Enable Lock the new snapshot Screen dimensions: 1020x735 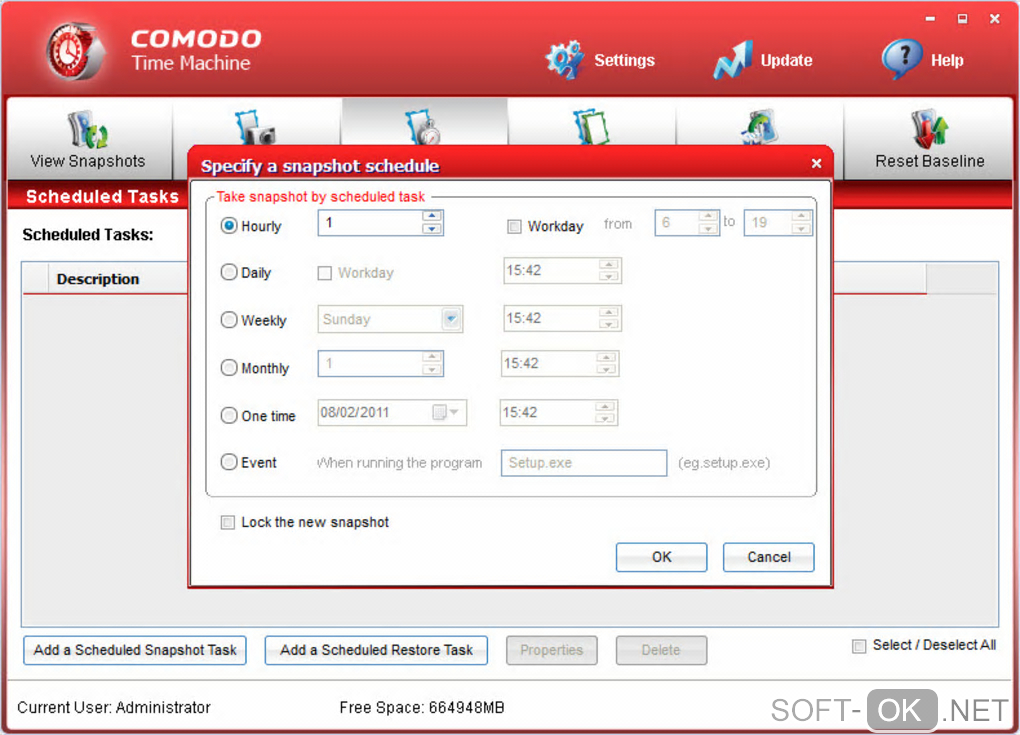(228, 522)
